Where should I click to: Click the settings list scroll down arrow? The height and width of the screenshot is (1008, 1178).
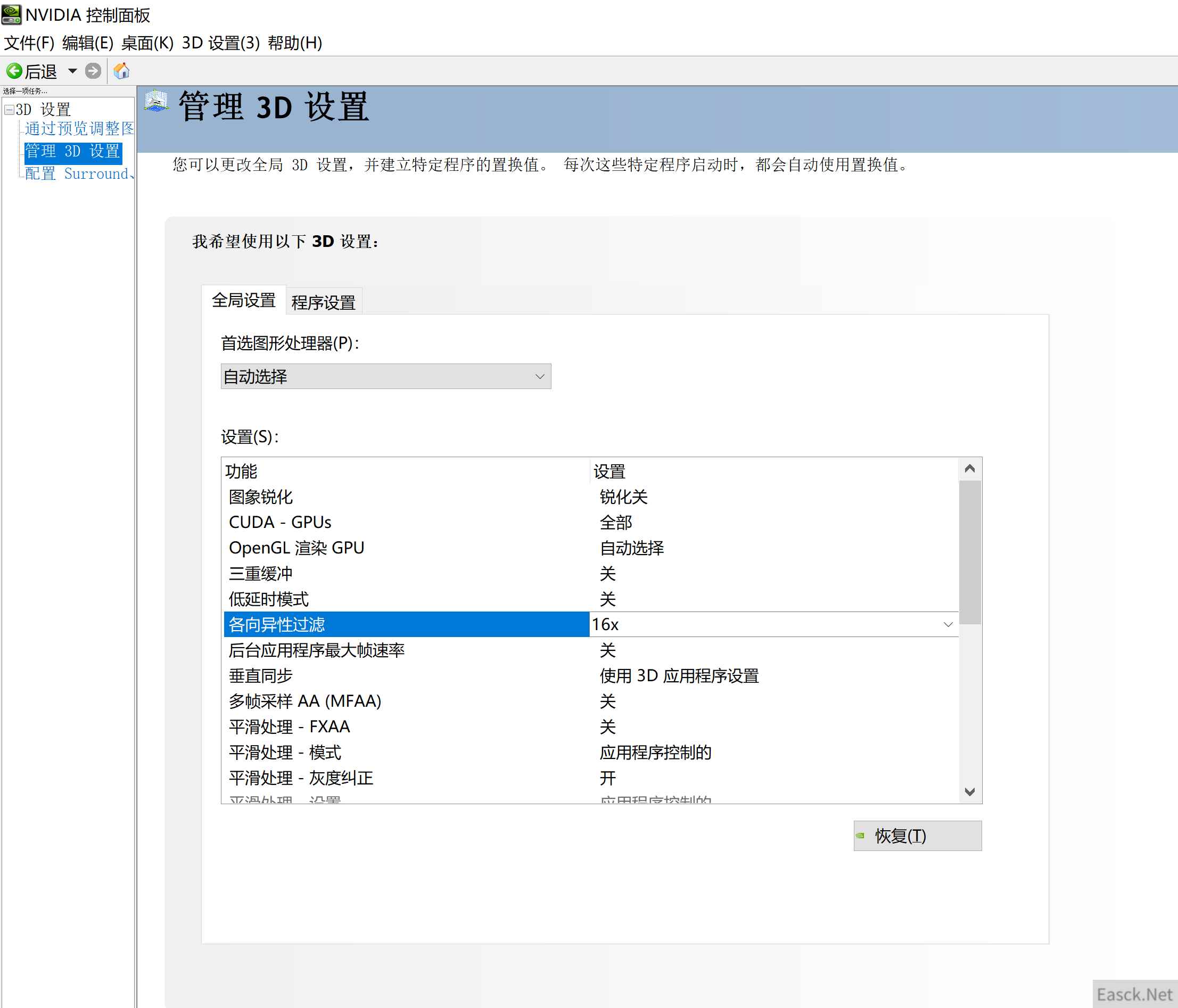point(970,791)
